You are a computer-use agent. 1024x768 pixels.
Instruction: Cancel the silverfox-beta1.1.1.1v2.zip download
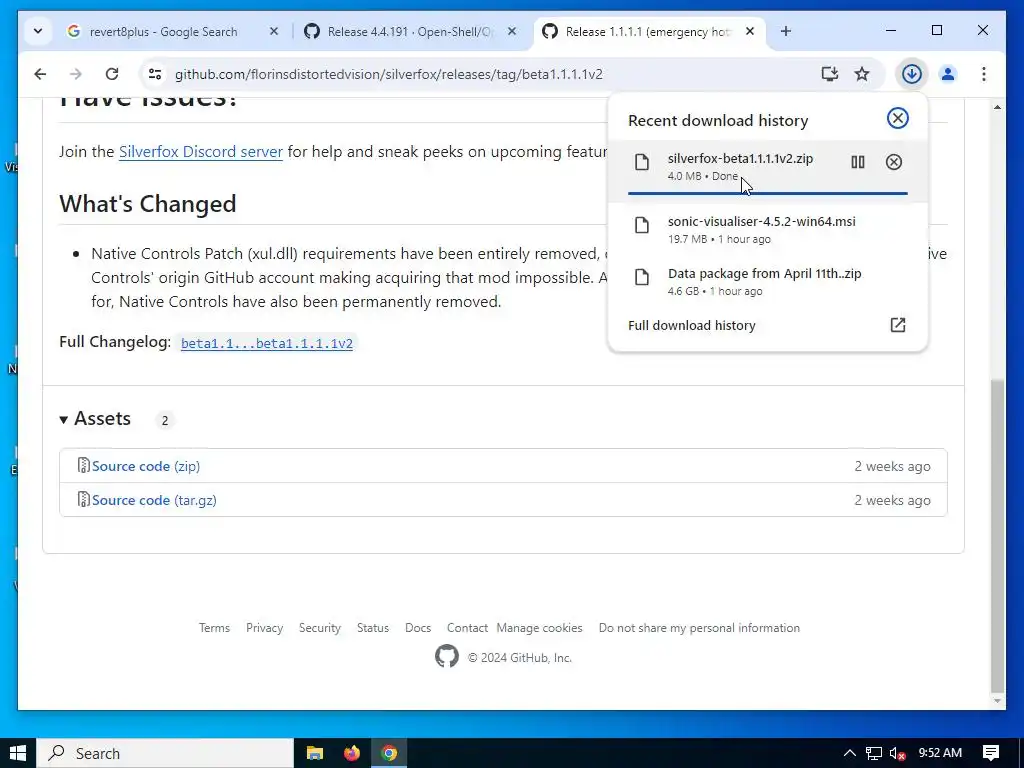[893, 162]
